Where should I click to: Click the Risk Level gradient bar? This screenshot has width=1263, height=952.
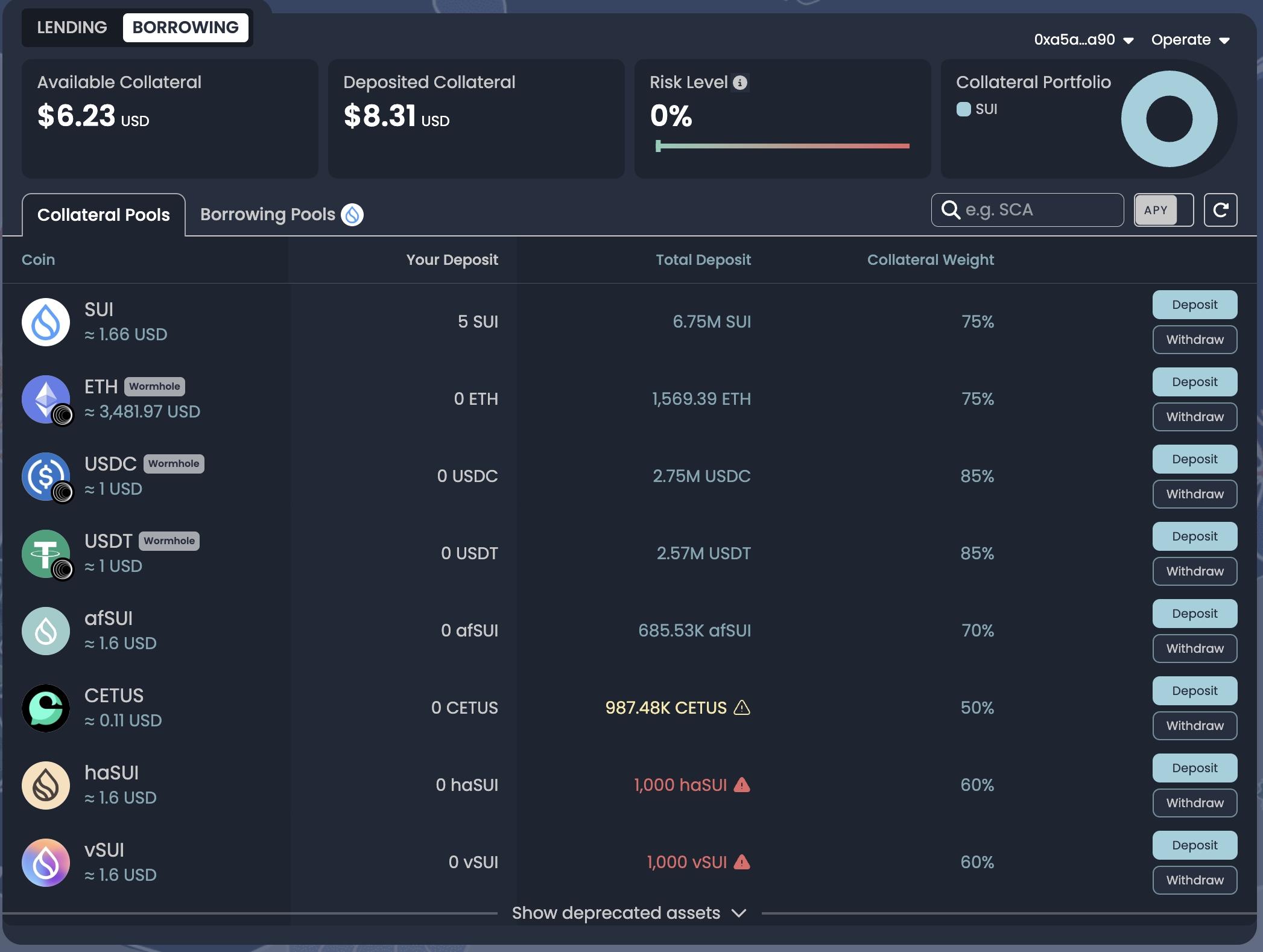tap(783, 146)
